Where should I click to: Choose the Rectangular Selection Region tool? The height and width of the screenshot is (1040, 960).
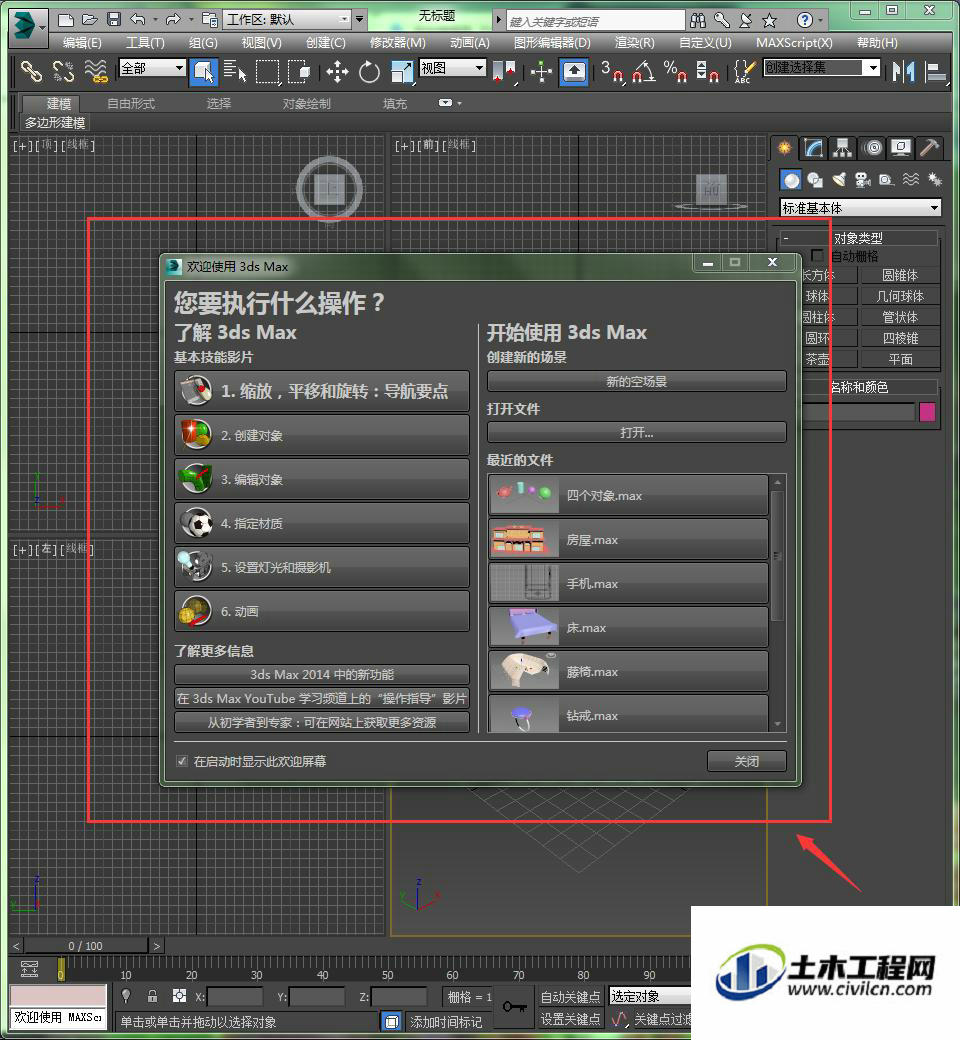pos(267,72)
